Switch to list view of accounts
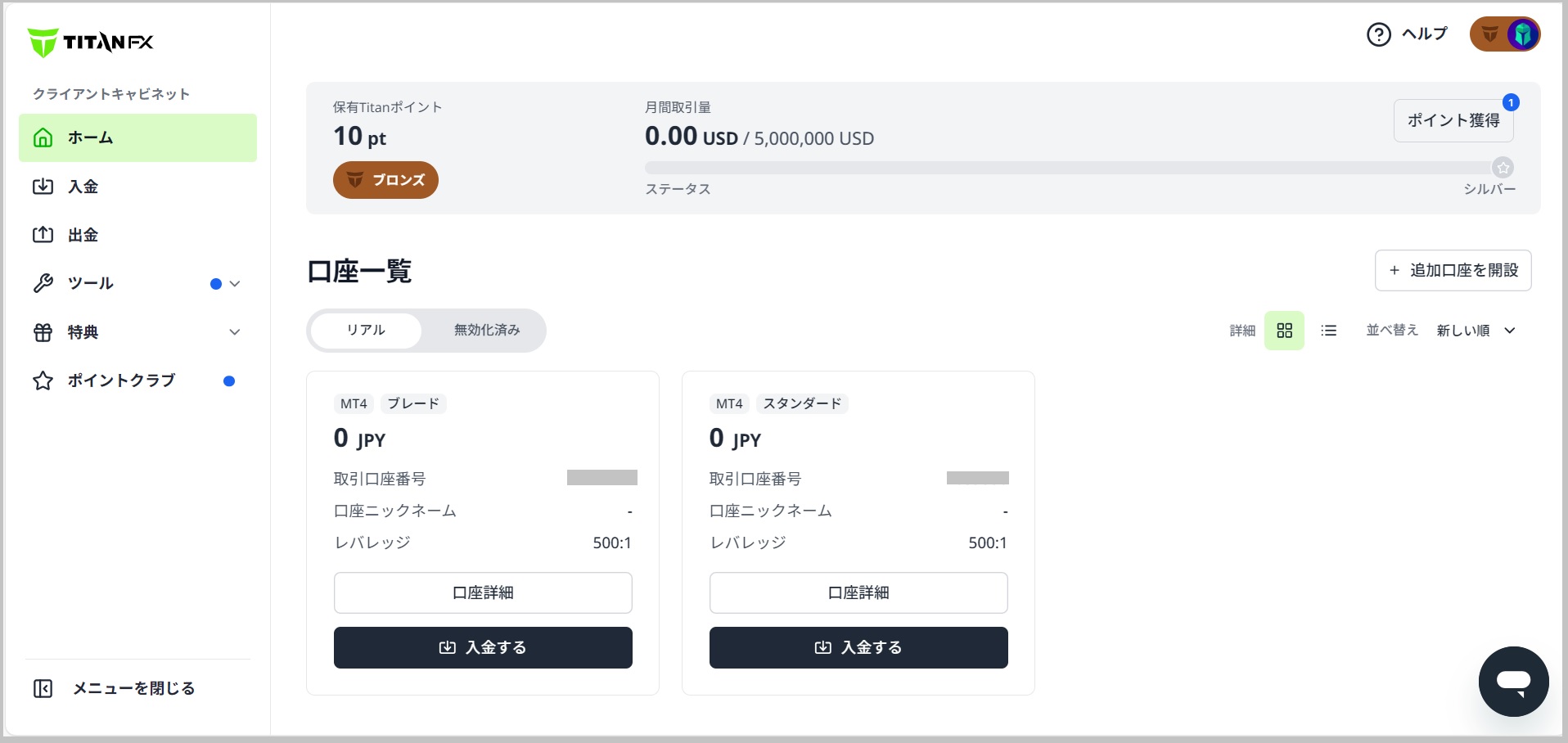Image resolution: width=1568 pixels, height=743 pixels. pos(1329,331)
